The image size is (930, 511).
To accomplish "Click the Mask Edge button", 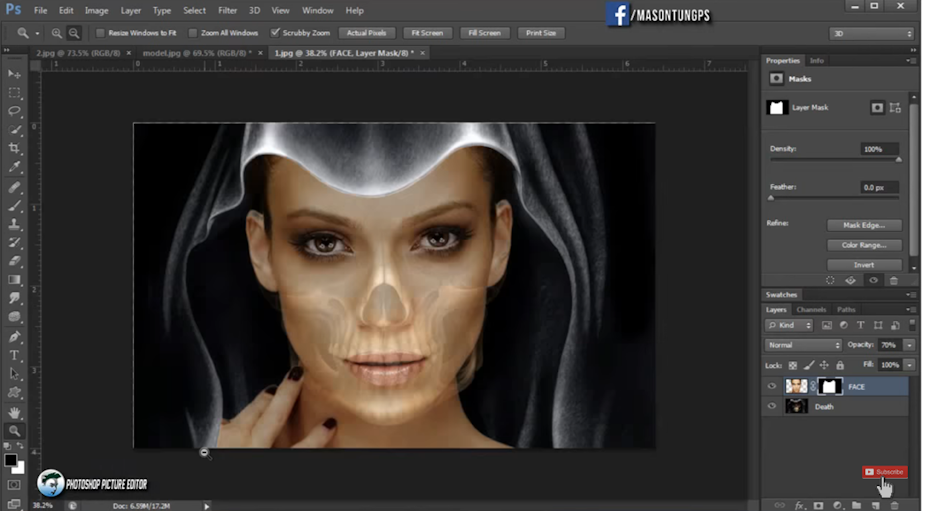I will 864,225.
